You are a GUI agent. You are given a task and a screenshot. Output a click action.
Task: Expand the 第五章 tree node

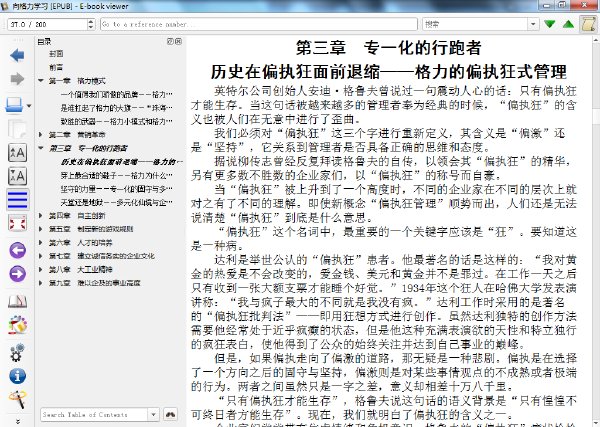pyautogui.click(x=41, y=229)
